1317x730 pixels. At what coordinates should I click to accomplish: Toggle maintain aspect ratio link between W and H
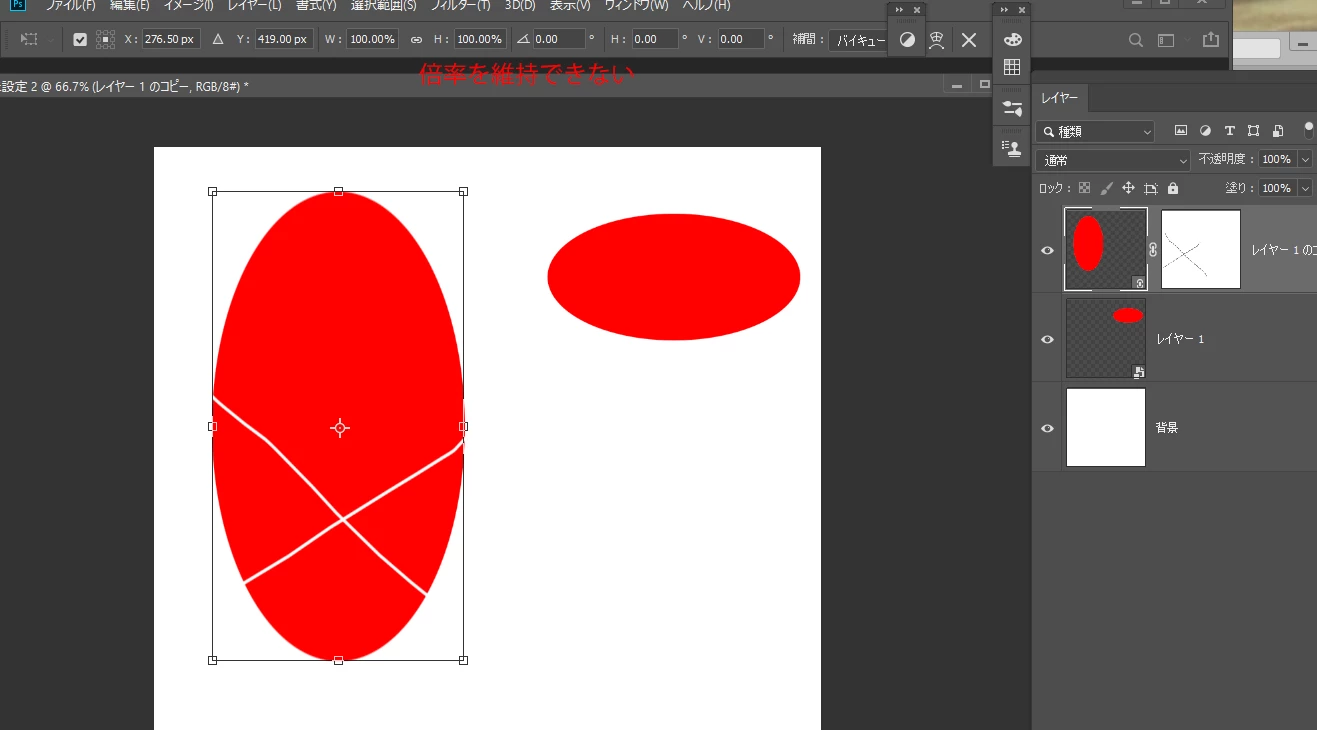(x=416, y=40)
